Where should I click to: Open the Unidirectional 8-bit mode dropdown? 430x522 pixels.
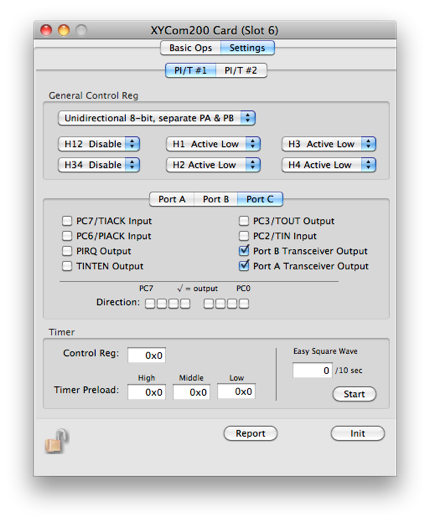157,118
